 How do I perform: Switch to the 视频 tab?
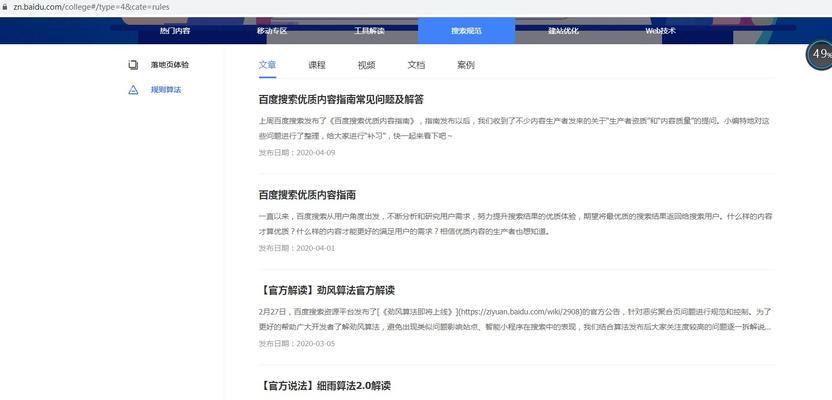coord(367,65)
